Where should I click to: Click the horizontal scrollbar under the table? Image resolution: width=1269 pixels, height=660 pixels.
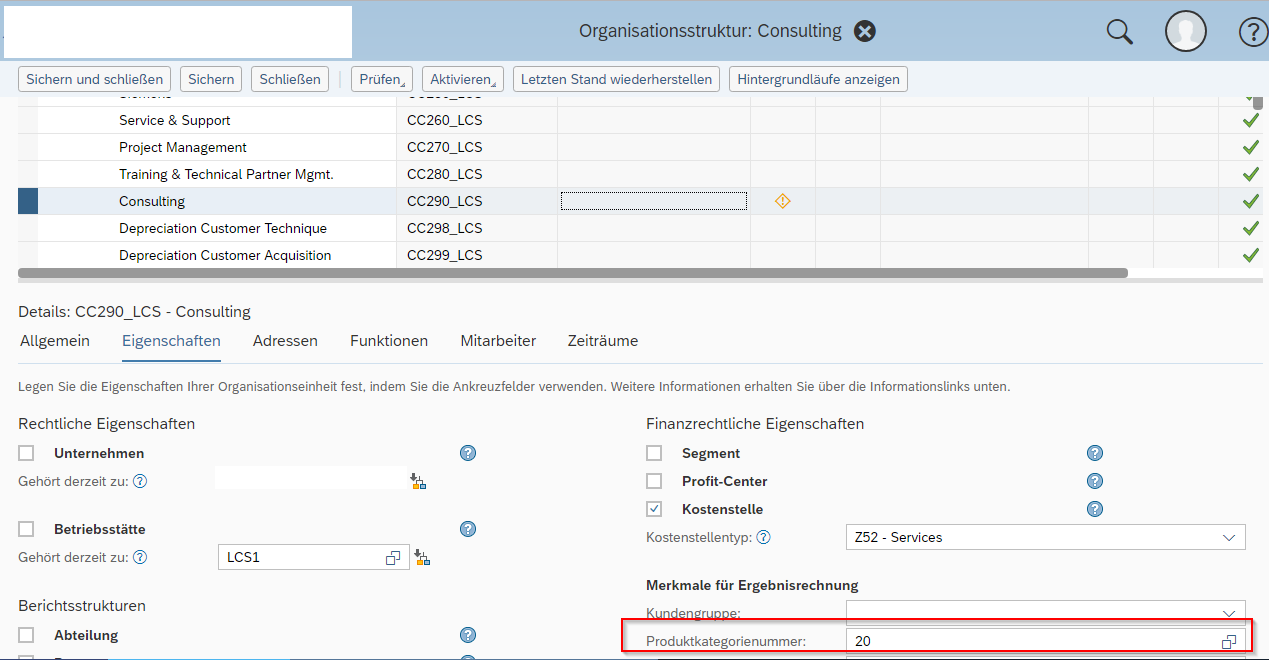(572, 272)
